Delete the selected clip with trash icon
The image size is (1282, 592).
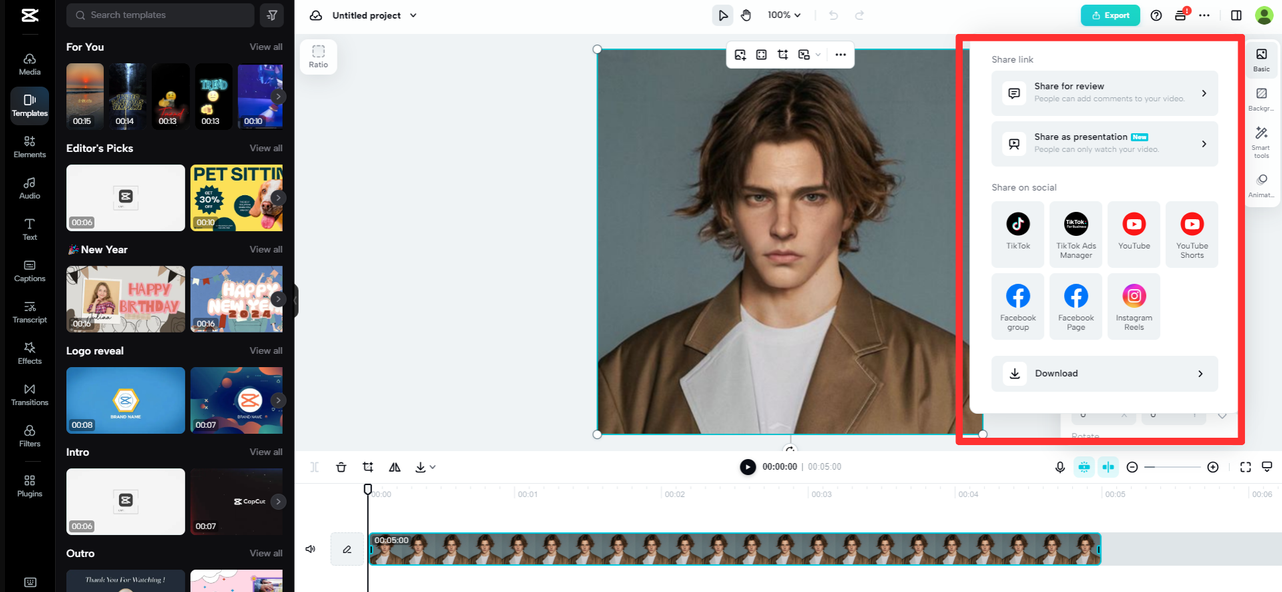[x=341, y=467]
